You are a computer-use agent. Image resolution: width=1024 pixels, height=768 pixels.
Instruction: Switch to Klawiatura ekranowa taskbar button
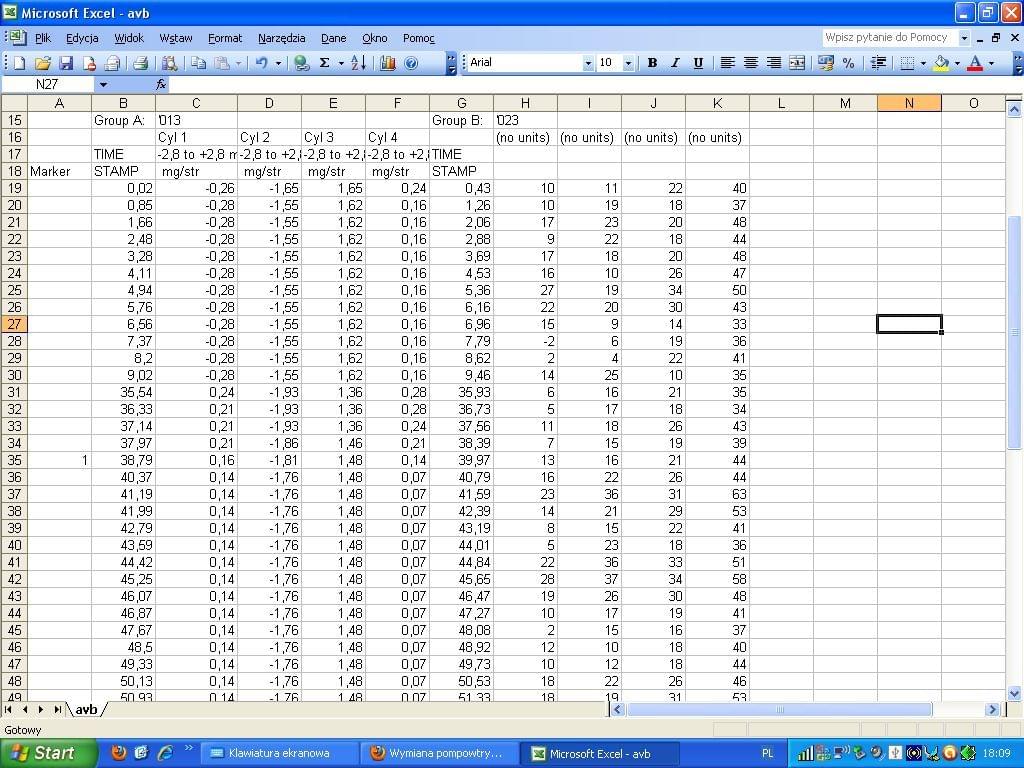279,753
